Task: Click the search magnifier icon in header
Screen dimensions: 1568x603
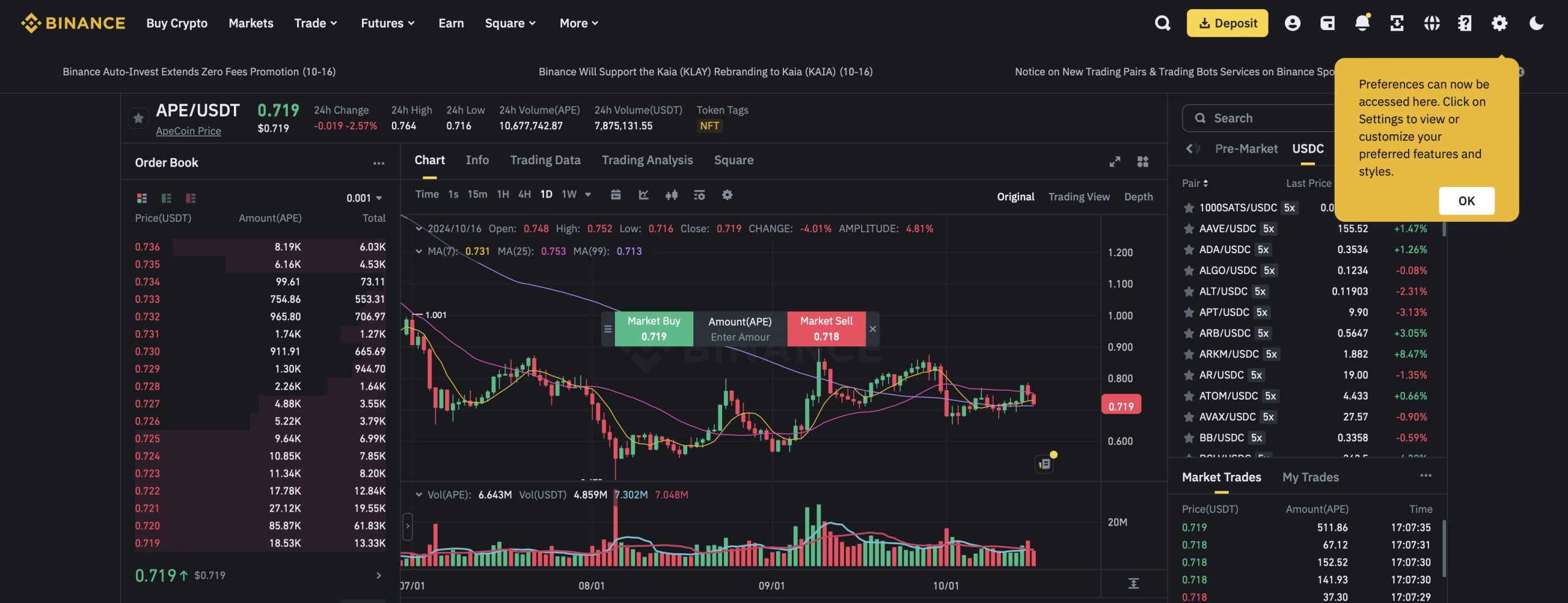Action: click(1162, 23)
